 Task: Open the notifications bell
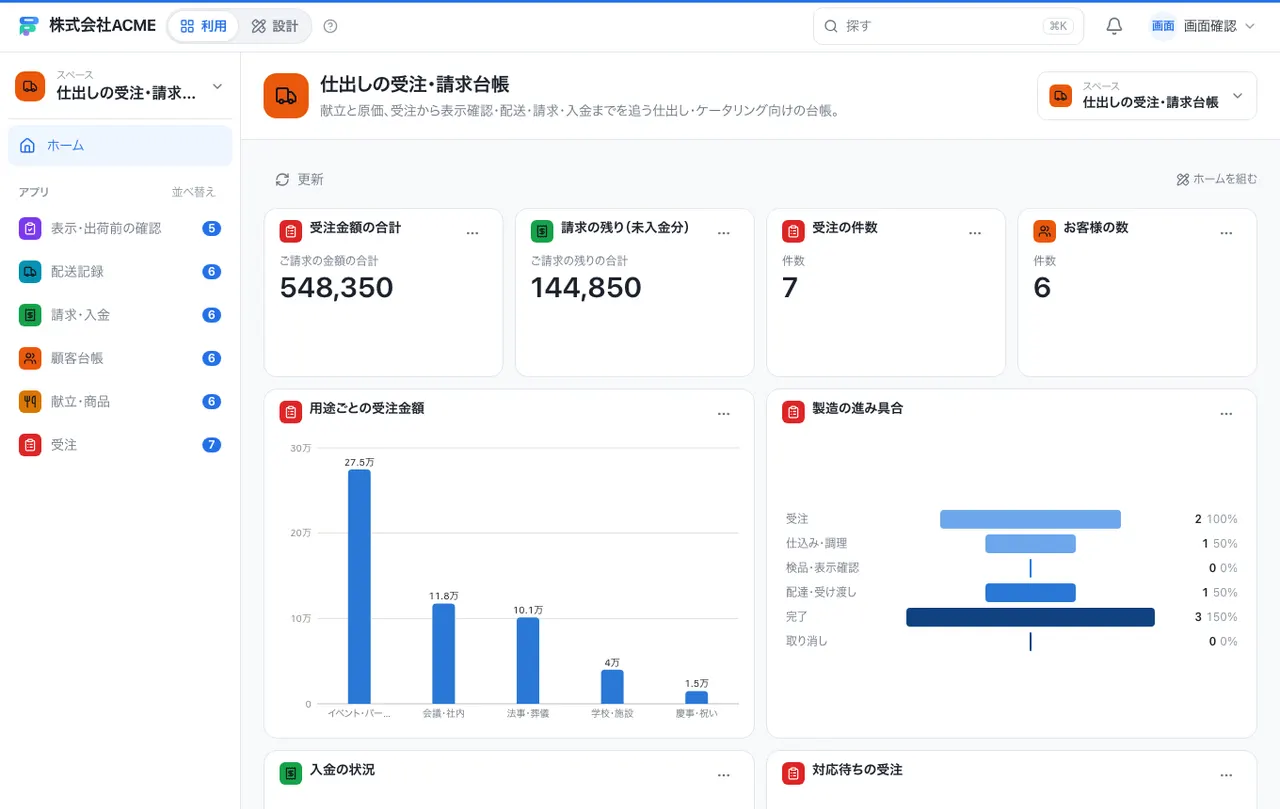click(1114, 26)
